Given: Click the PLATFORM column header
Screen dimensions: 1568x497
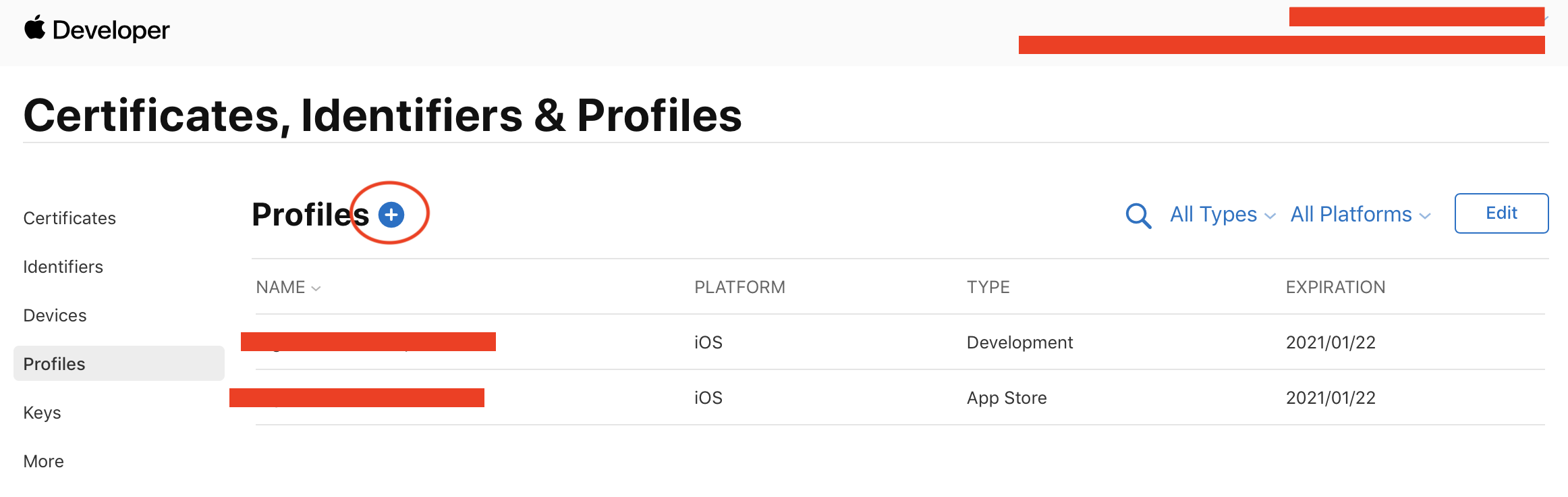Looking at the screenshot, I should pyautogui.click(x=739, y=288).
